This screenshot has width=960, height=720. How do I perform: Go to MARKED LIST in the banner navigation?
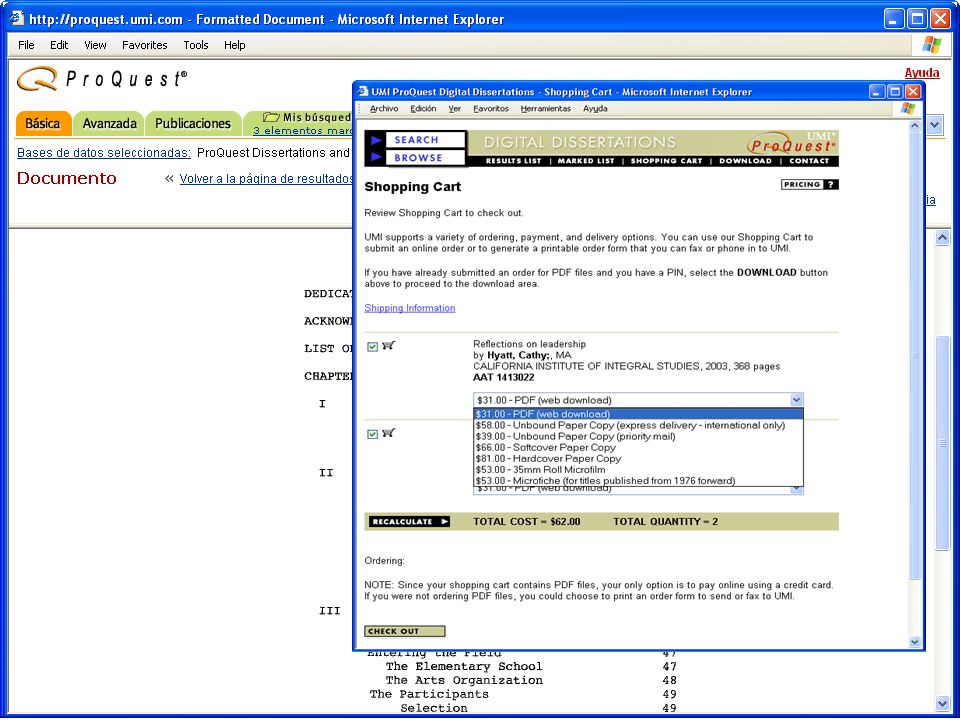586,161
